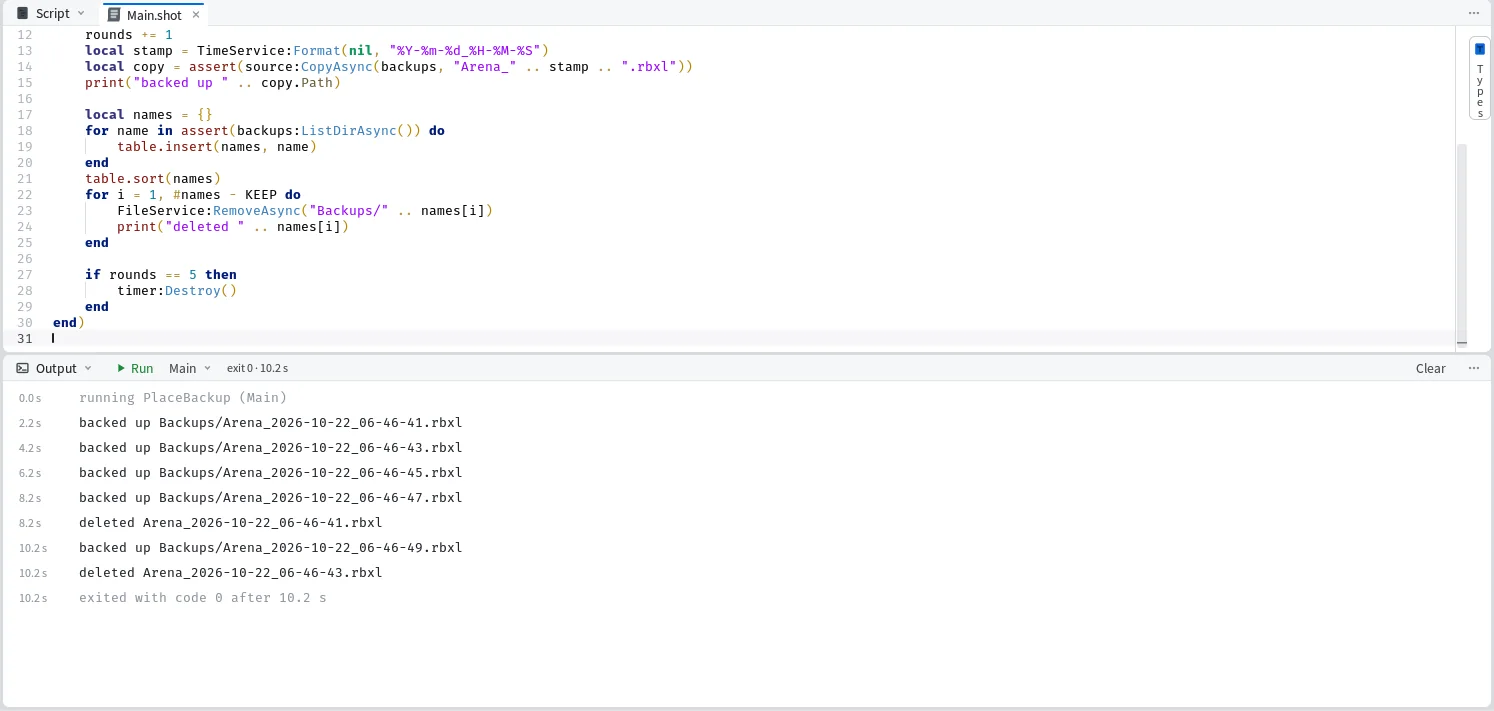Click the table.sort(names) line
Screen dimensions: 1494x711
153,178
